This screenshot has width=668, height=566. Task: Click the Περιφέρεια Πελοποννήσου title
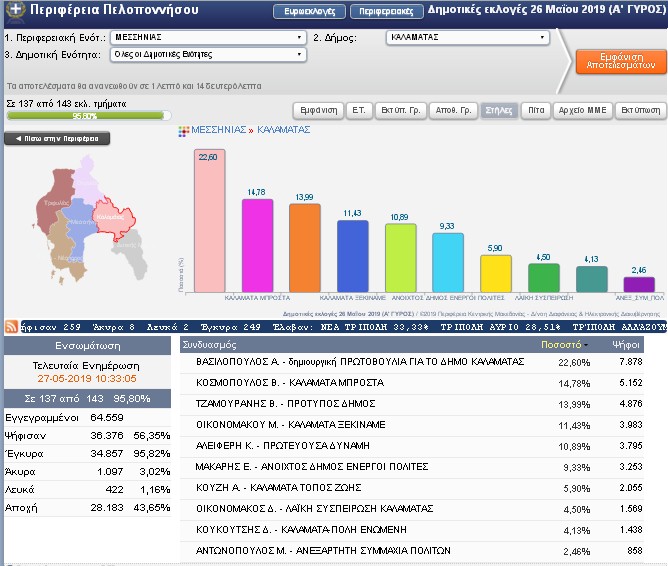coord(114,10)
